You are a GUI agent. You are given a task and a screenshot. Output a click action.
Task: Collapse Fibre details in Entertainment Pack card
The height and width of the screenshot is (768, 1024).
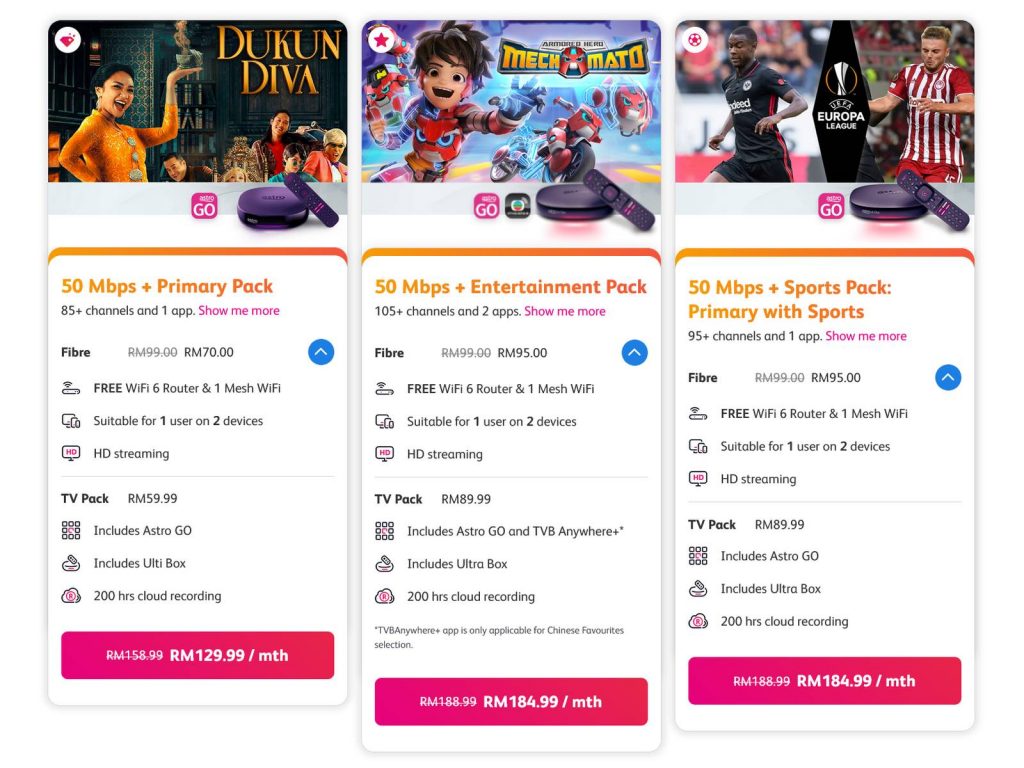(x=634, y=353)
